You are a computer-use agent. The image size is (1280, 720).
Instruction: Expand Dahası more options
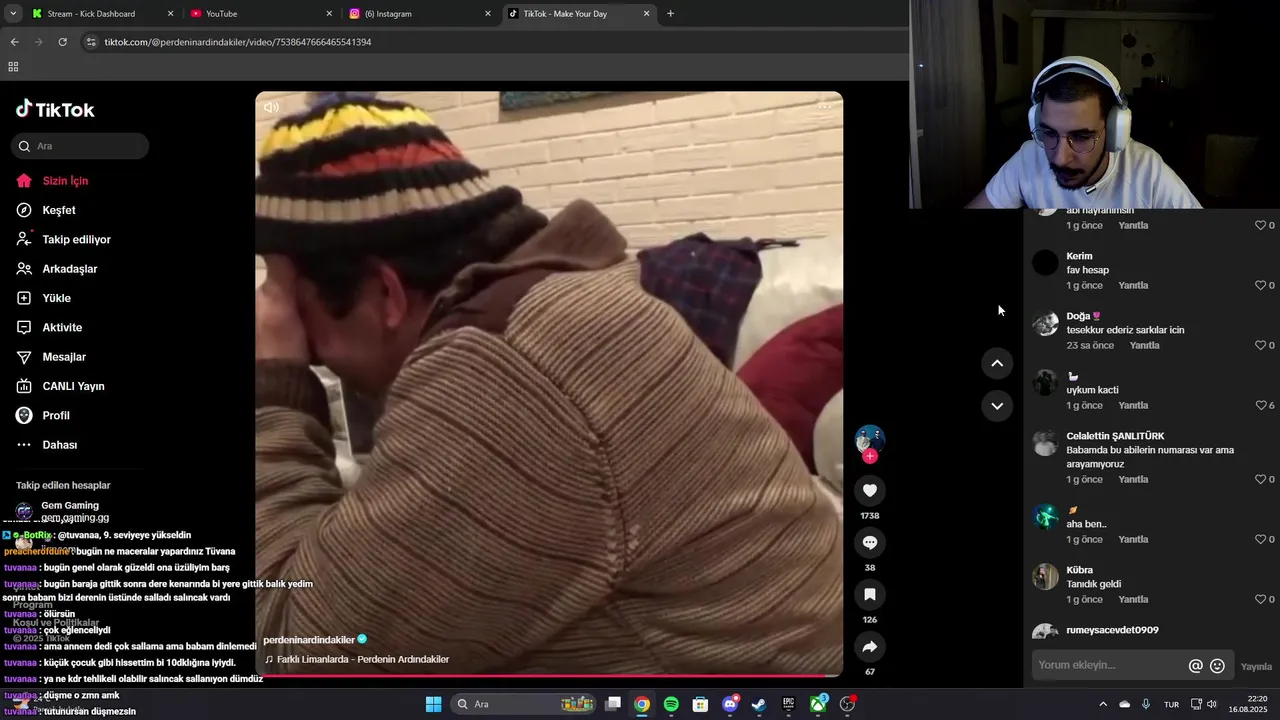(x=59, y=445)
